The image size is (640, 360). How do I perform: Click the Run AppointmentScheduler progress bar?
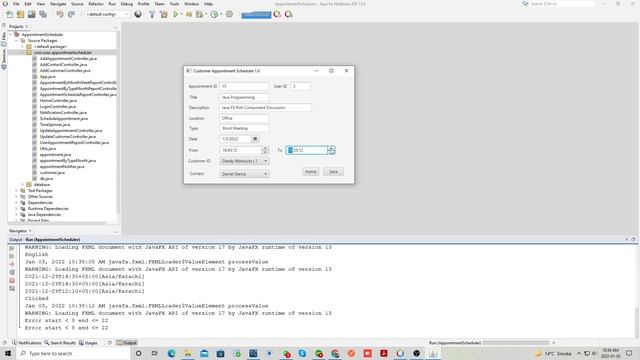(x=516, y=343)
